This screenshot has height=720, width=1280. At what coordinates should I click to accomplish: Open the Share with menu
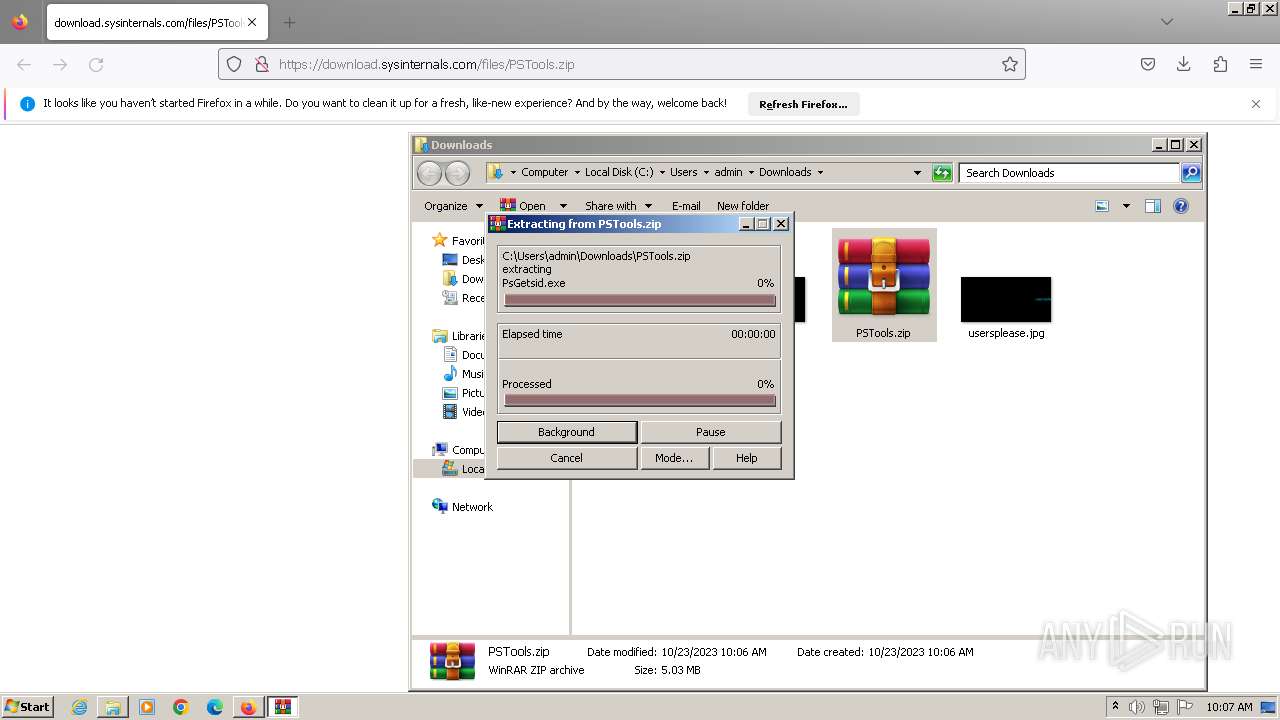pyautogui.click(x=618, y=206)
